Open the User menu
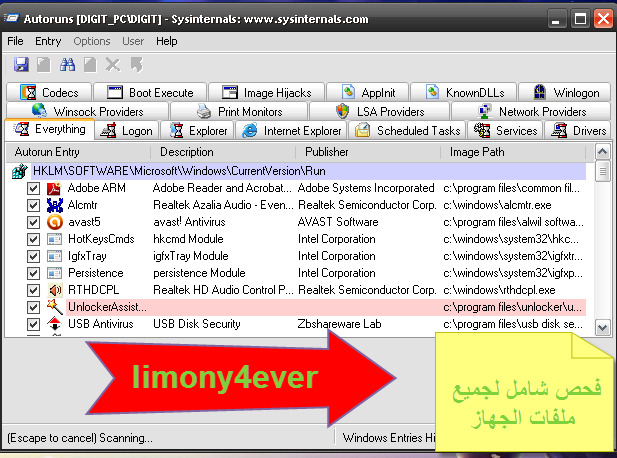 (133, 41)
